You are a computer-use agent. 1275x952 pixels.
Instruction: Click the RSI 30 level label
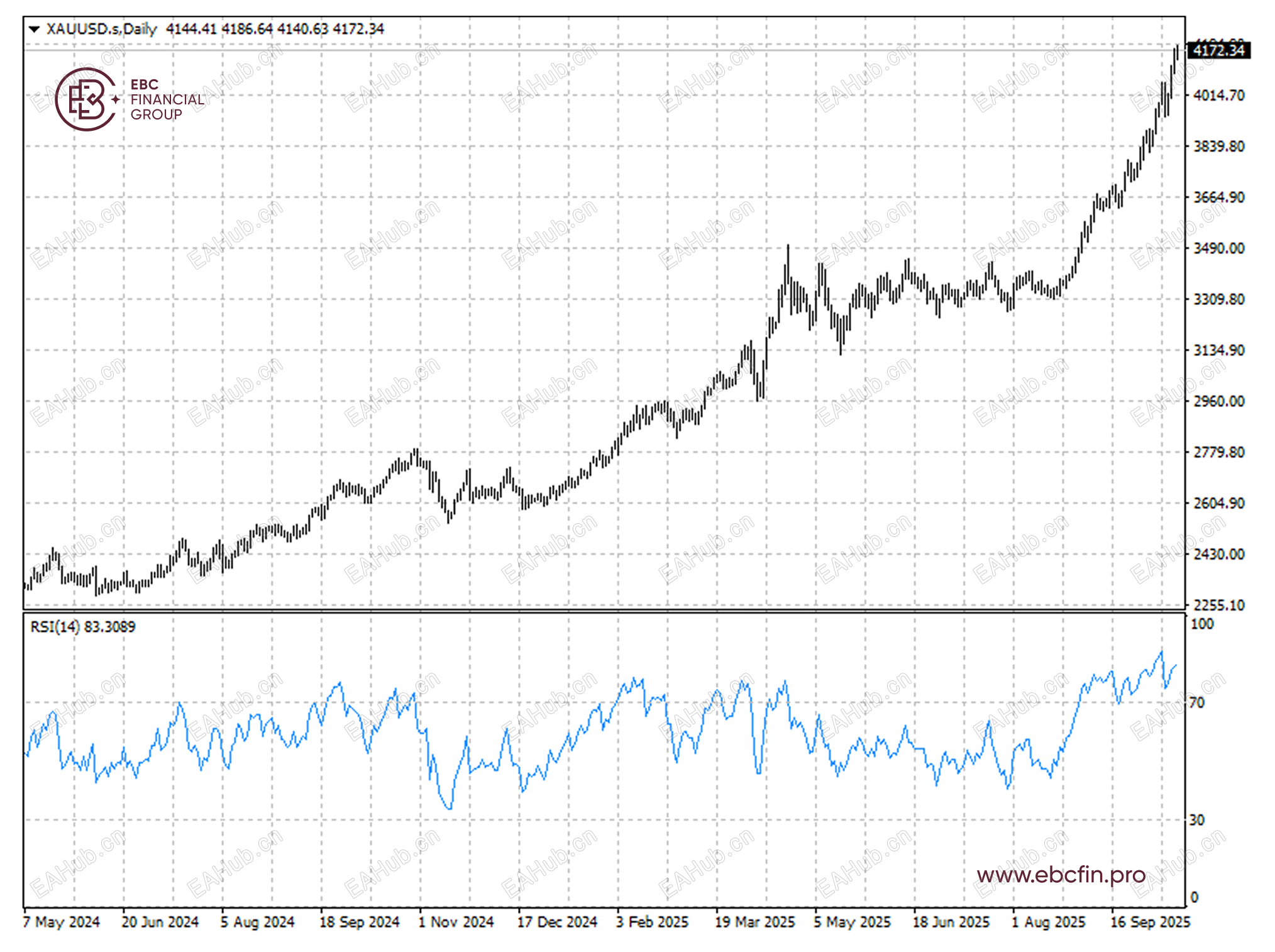click(1196, 820)
